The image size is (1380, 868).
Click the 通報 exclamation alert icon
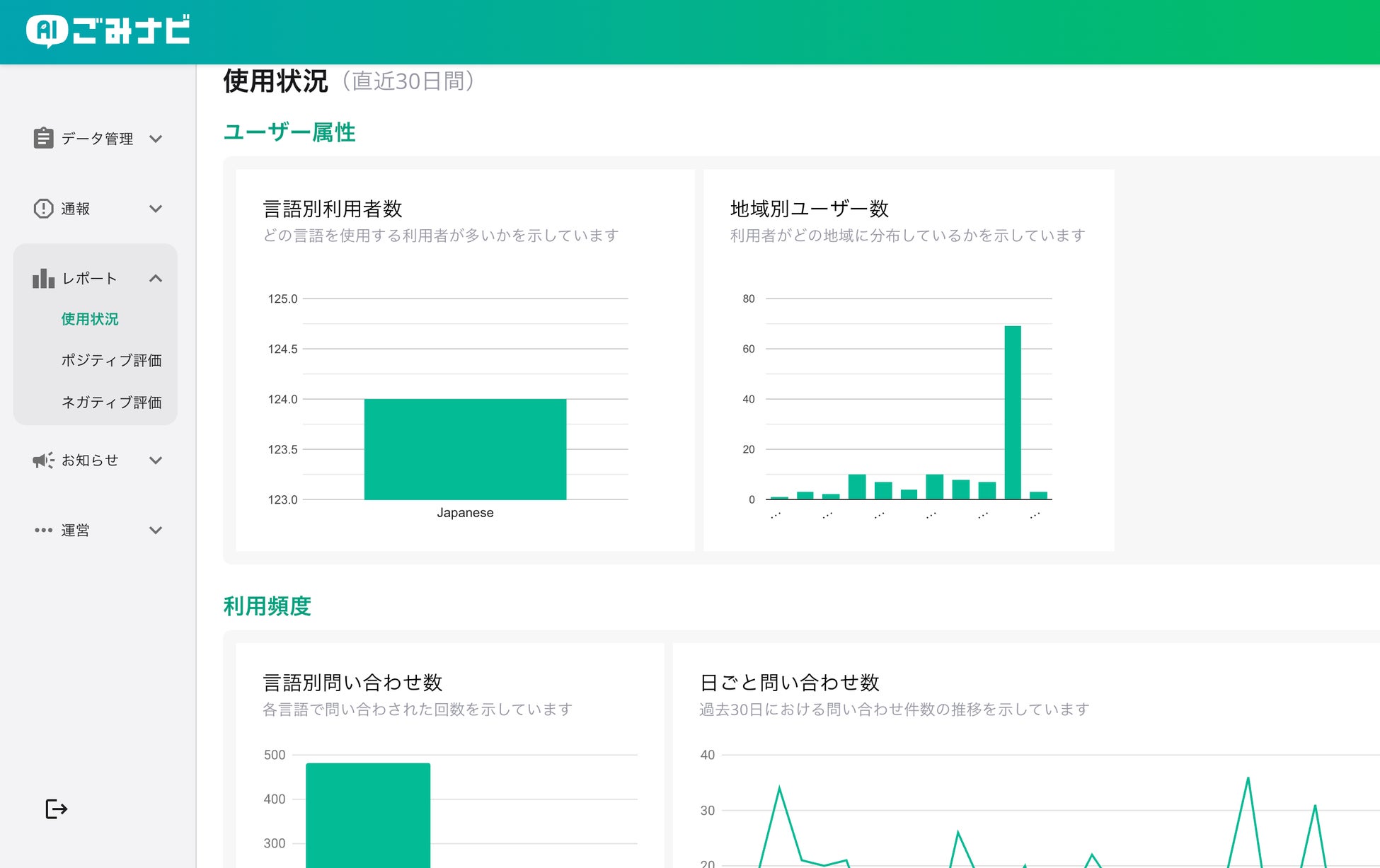click(43, 209)
